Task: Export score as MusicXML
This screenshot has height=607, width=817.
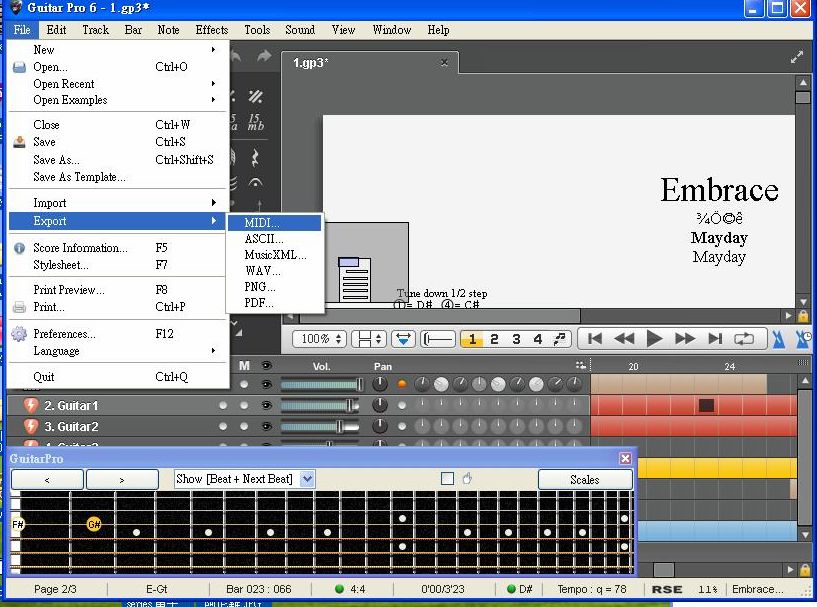Action: pos(274,255)
